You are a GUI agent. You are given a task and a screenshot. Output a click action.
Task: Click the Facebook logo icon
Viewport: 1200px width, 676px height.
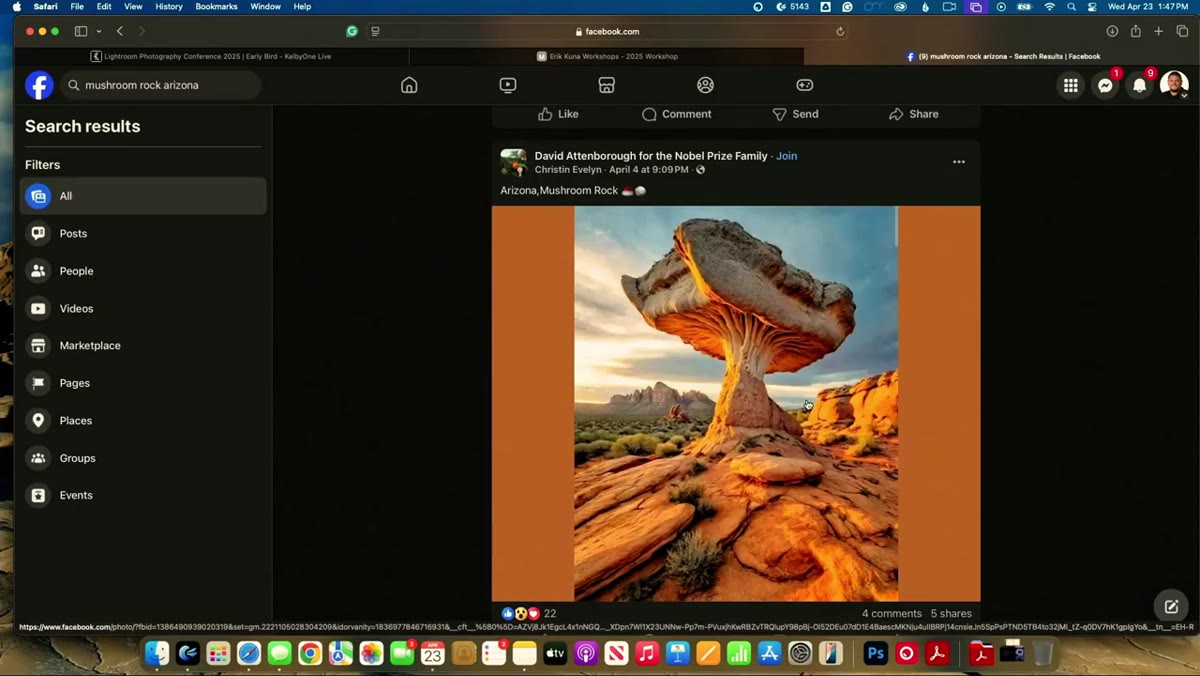(x=39, y=85)
